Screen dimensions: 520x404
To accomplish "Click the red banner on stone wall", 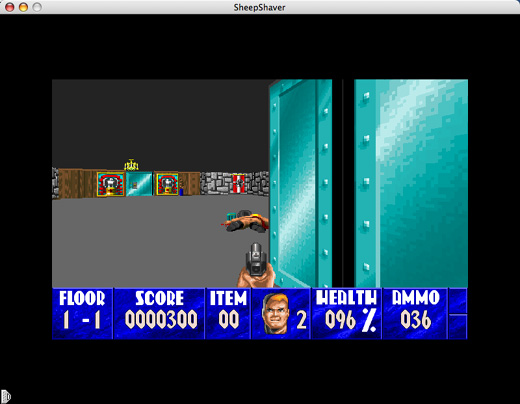I will coord(238,183).
